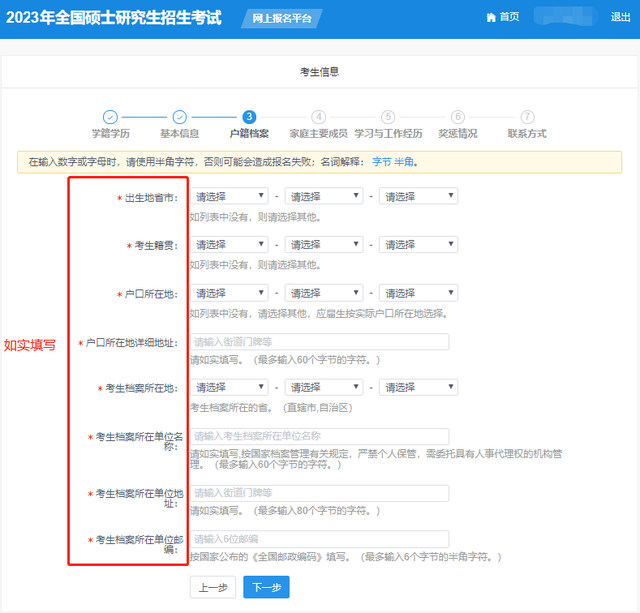Expand the first 考生档案所在地 dropdown
Image resolution: width=640 pixels, height=613 pixels.
click(x=229, y=387)
